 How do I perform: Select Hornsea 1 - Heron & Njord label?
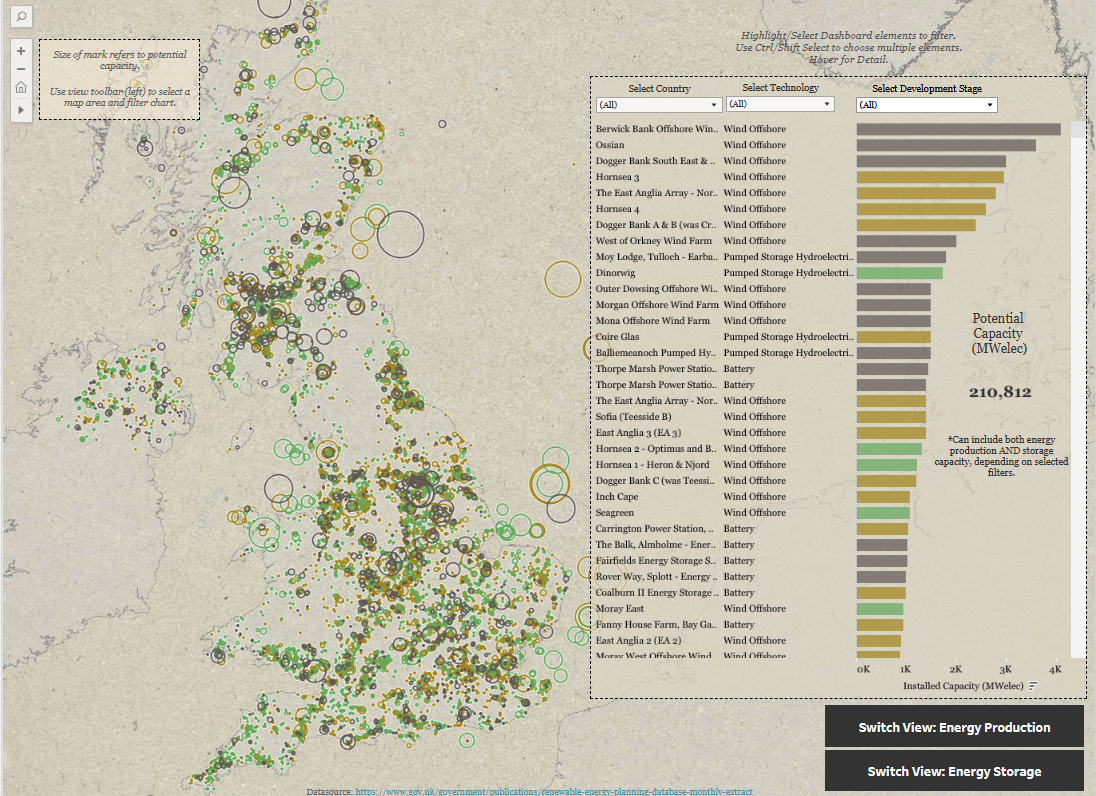pyautogui.click(x=652, y=465)
